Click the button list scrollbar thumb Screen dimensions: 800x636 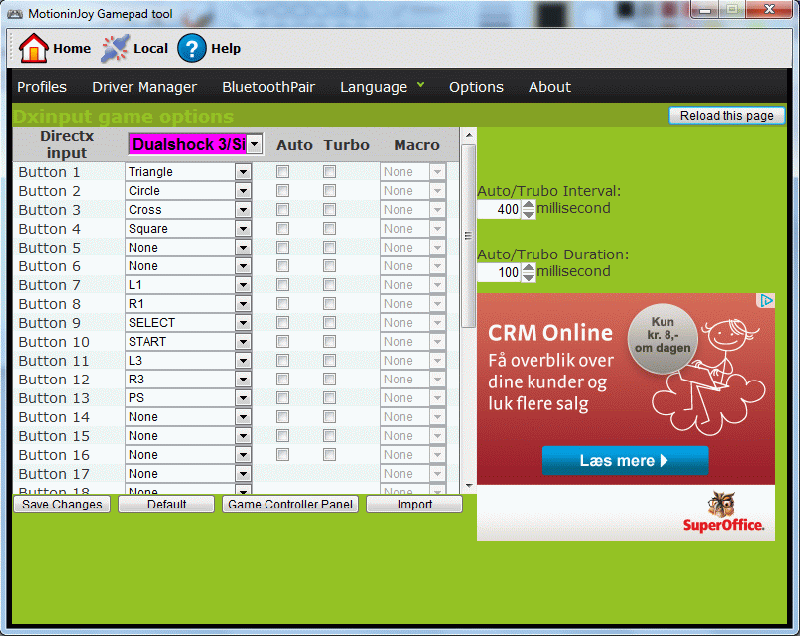click(x=468, y=236)
